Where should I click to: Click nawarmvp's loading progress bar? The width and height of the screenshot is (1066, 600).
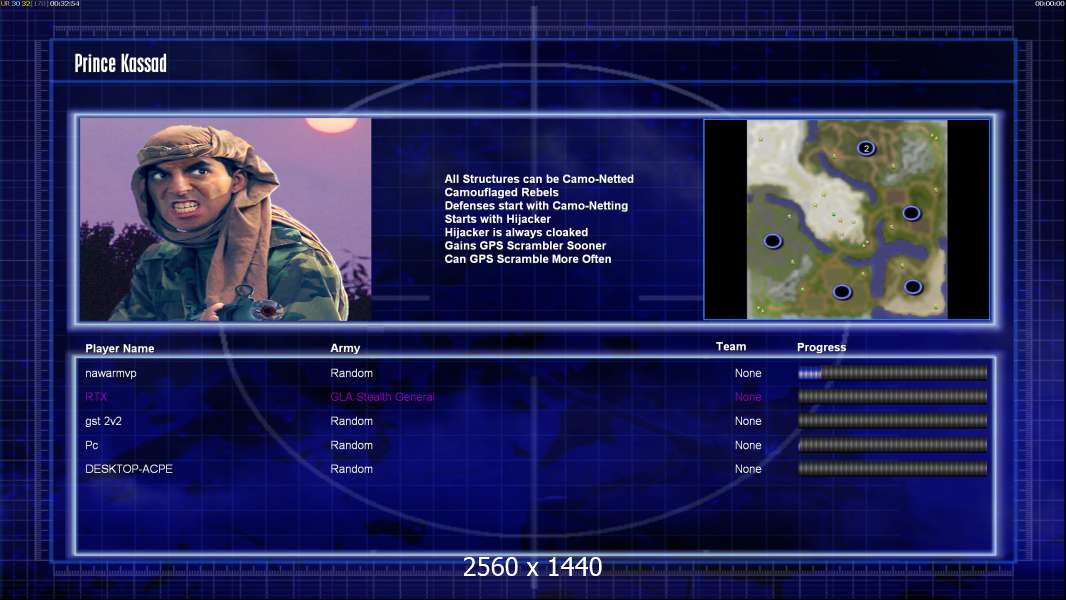pyautogui.click(x=893, y=372)
